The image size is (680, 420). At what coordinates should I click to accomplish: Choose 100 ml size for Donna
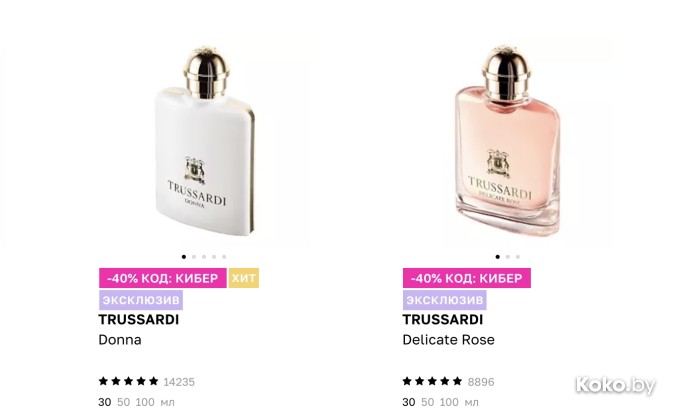[145, 402]
